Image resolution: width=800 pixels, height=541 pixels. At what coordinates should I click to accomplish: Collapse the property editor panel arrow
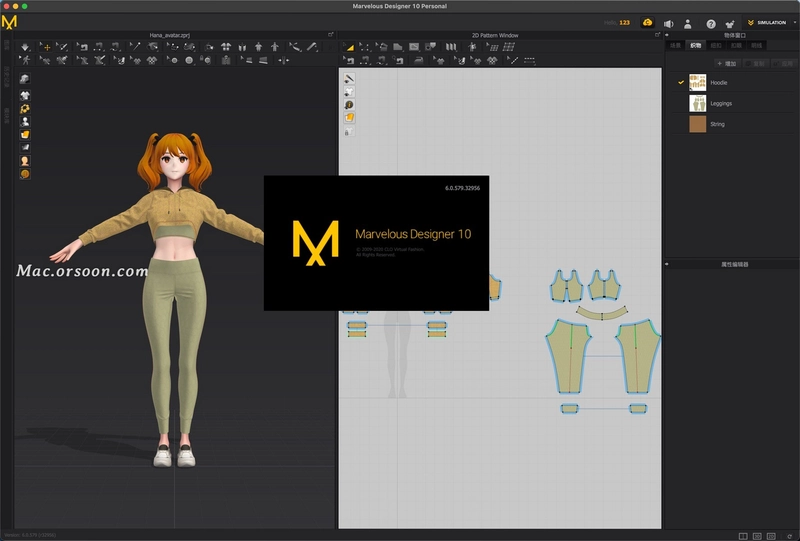click(667, 264)
